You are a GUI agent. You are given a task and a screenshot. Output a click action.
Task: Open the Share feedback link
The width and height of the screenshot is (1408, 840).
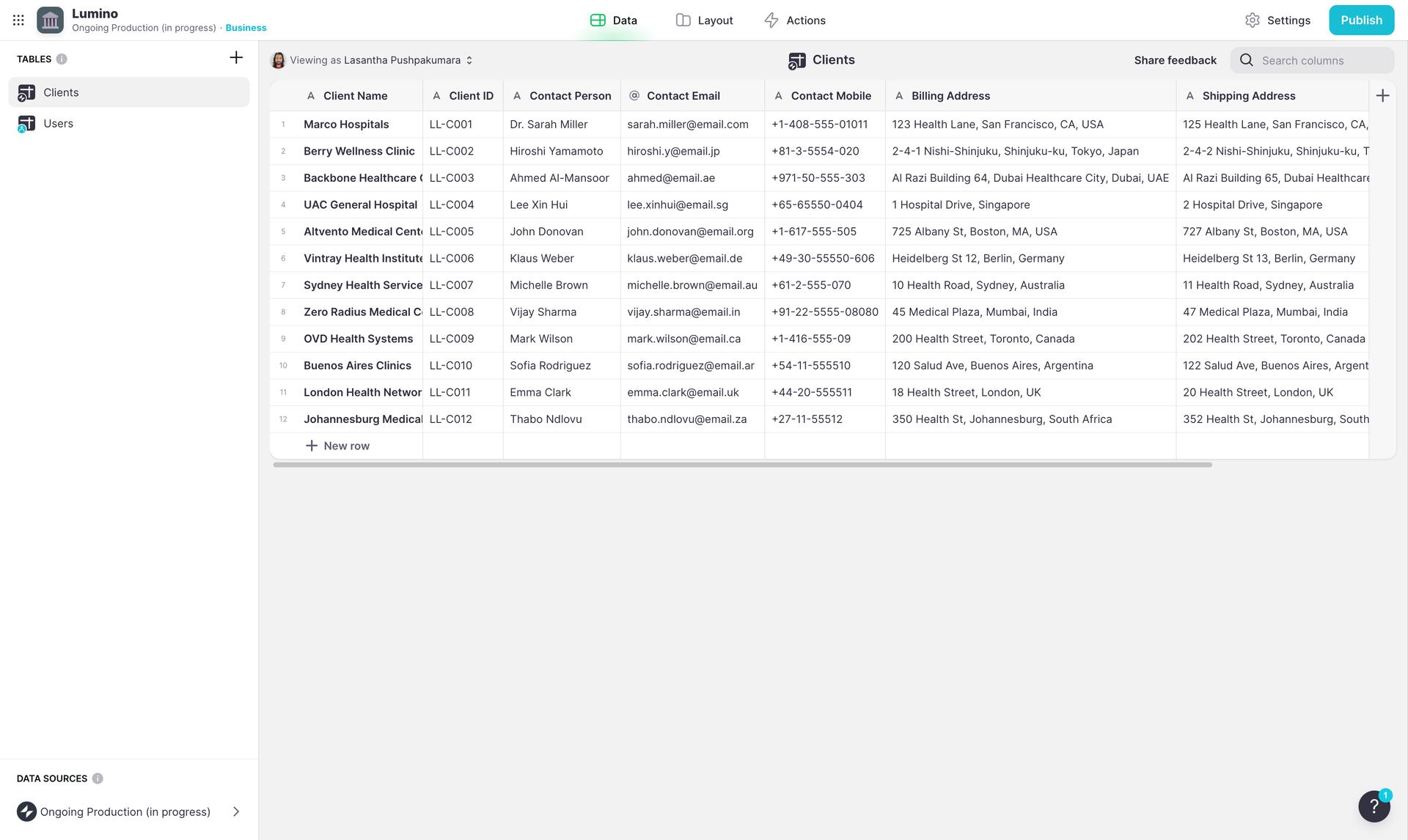tap(1175, 60)
